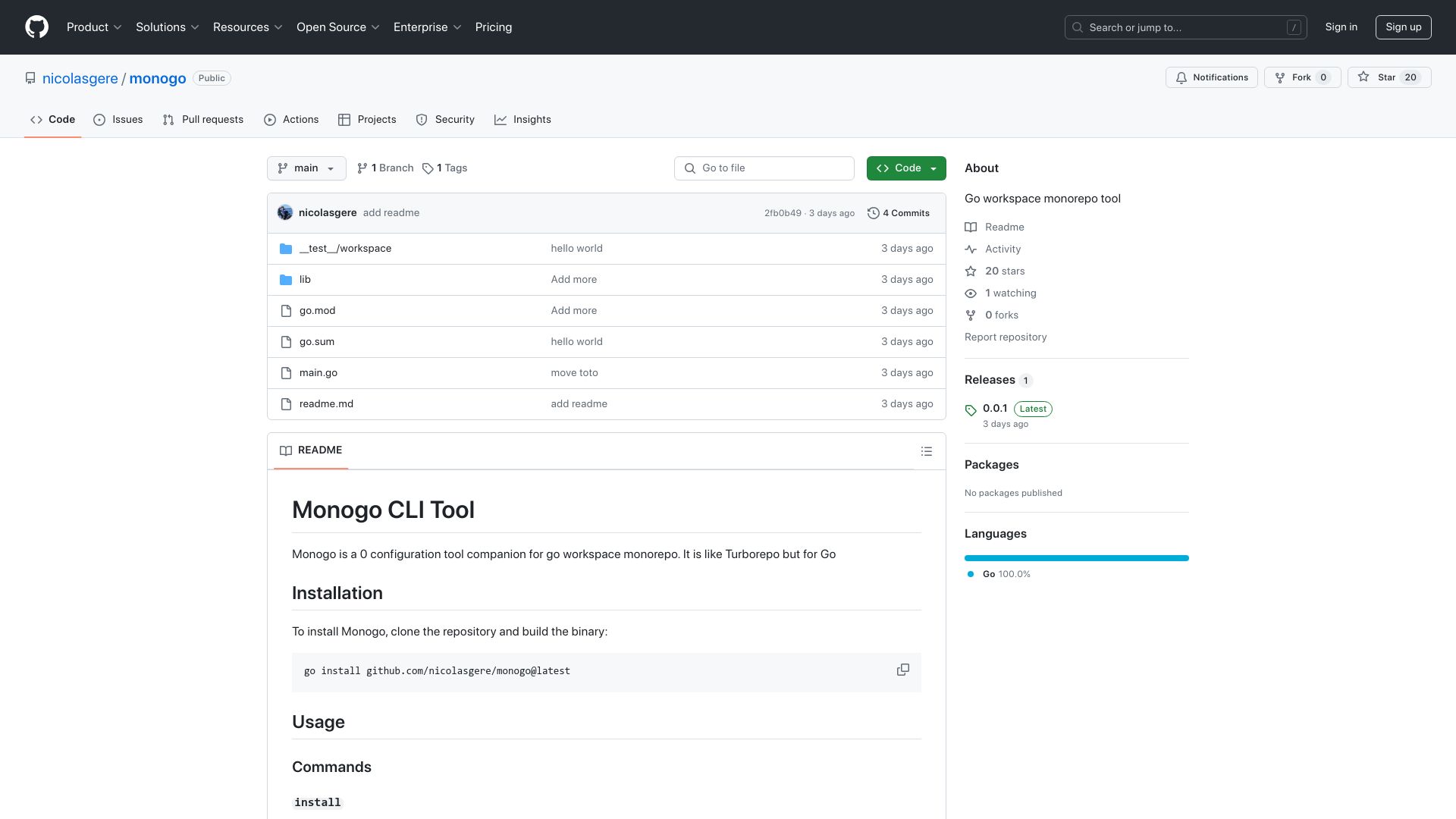Switch to the Security tab
Image resolution: width=1456 pixels, height=819 pixels.
(445, 120)
